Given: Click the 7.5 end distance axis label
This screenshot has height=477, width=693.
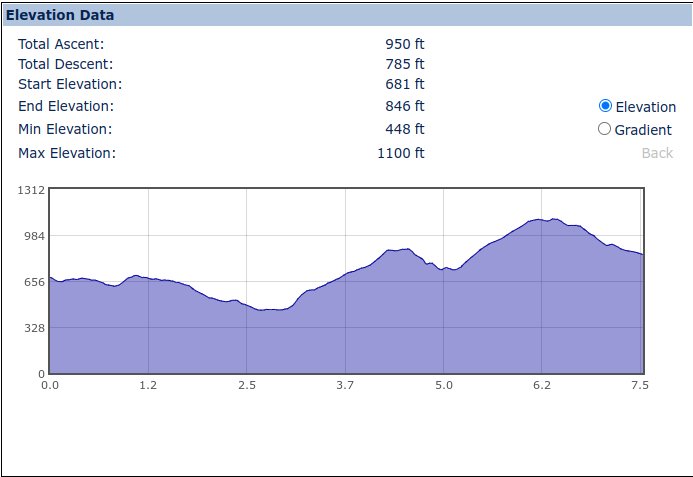Looking at the screenshot, I should click(639, 385).
